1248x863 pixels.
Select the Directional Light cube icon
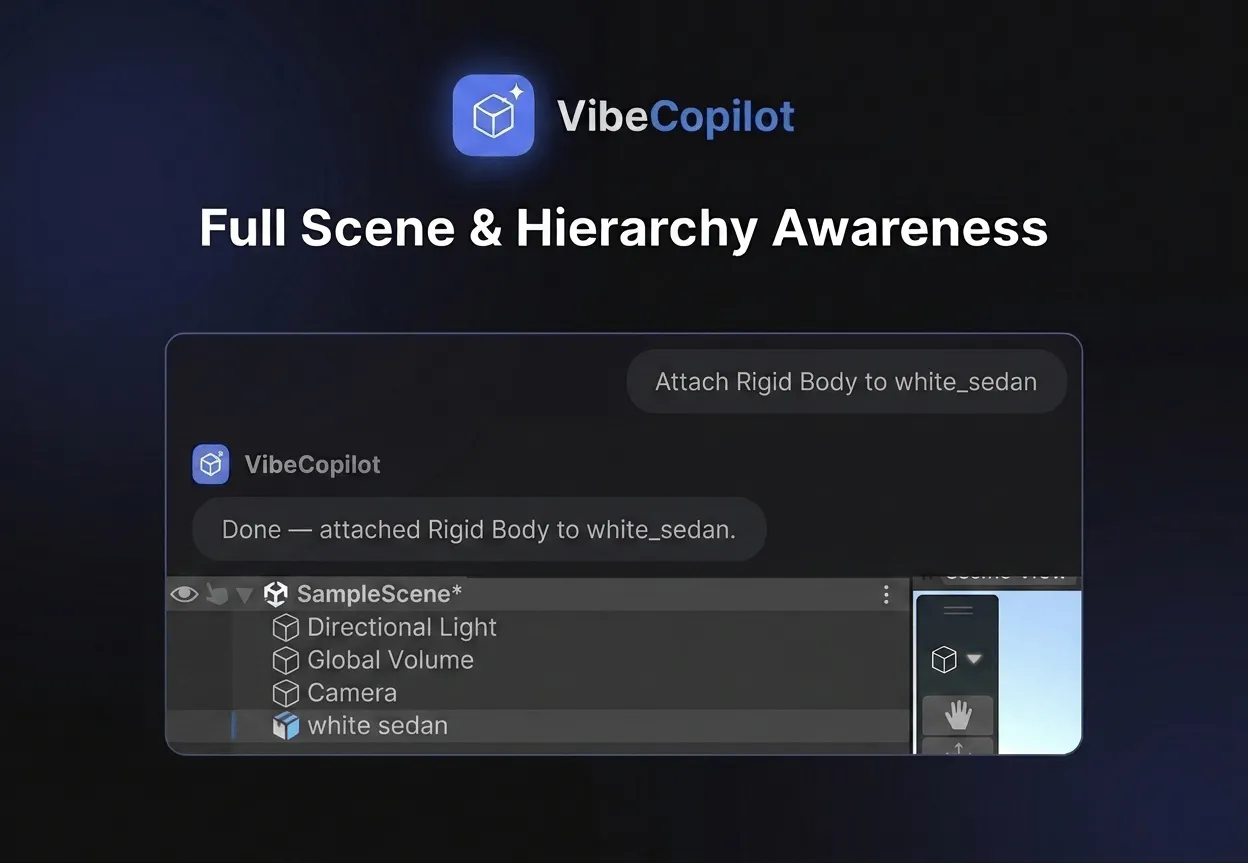[286, 628]
